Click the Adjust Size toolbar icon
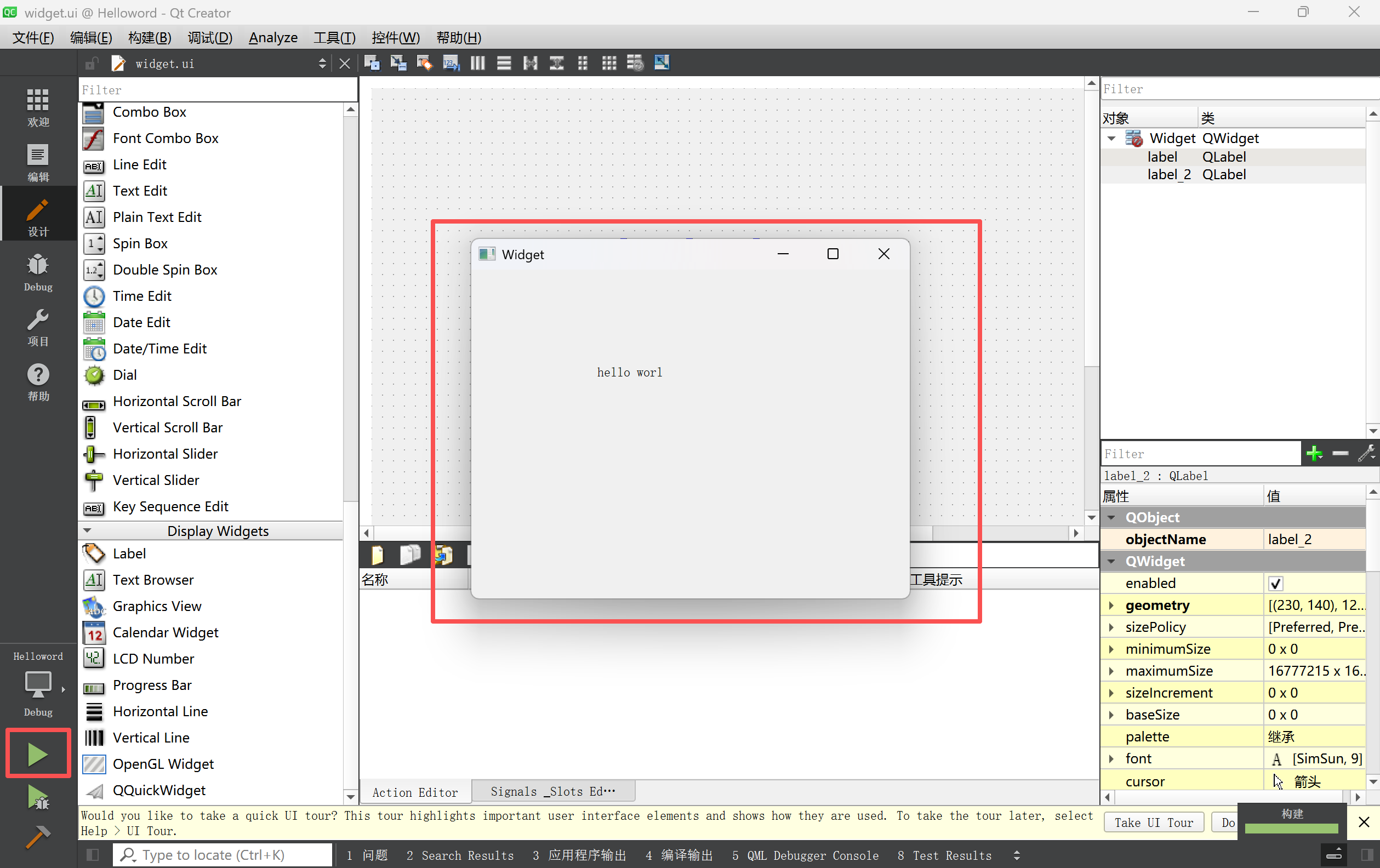Viewport: 1380px width, 868px height. 662,63
